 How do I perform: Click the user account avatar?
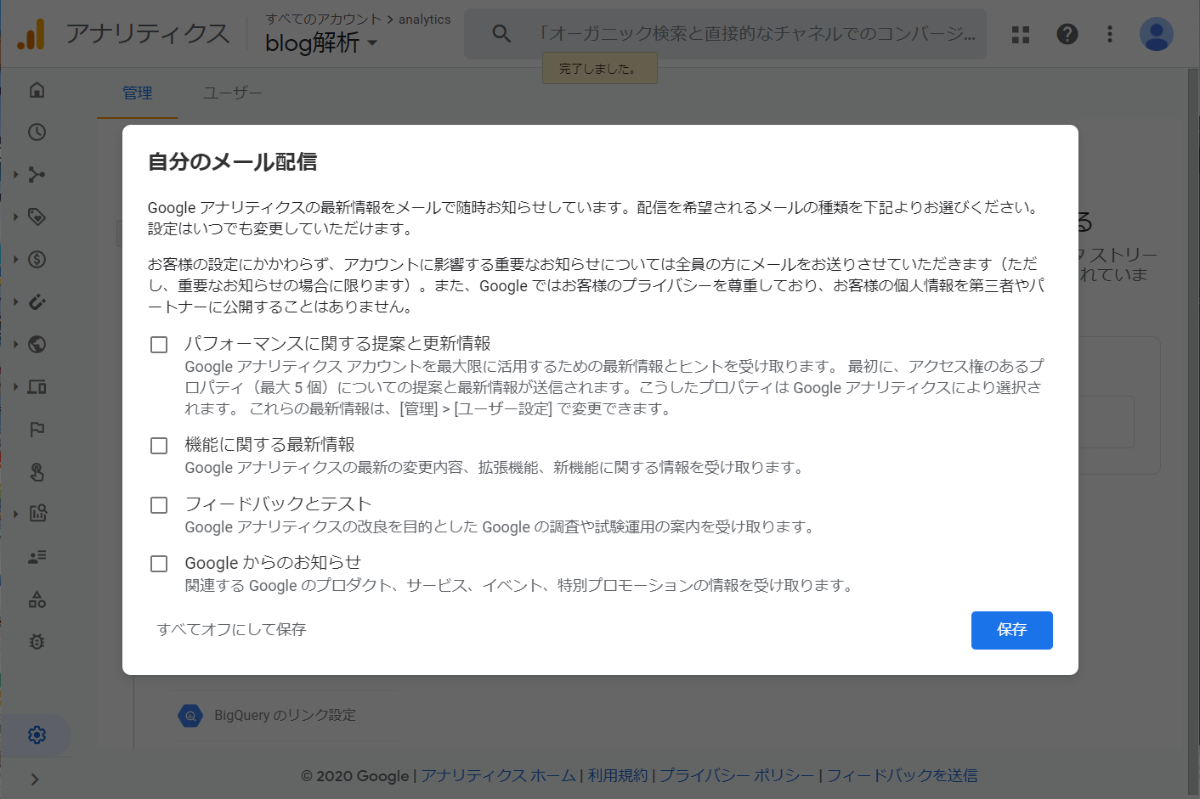point(1157,34)
